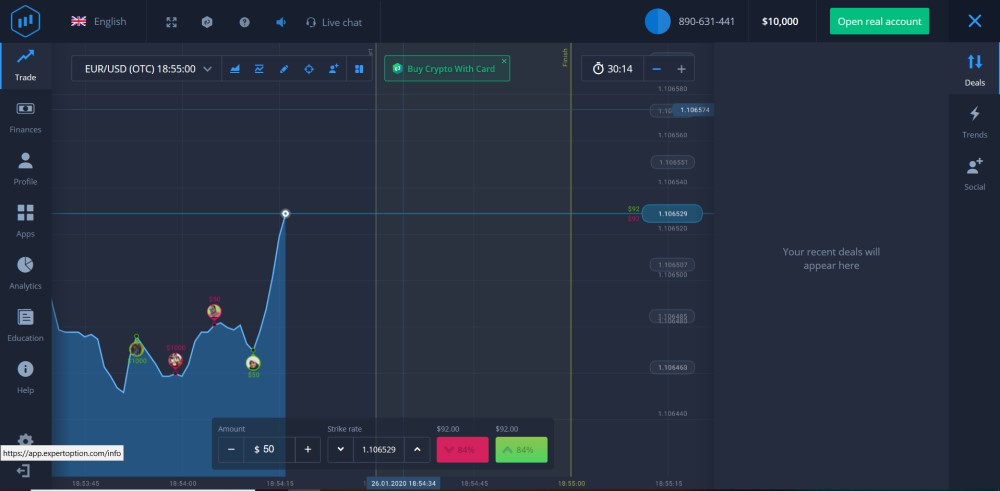This screenshot has height=491, width=1000.
Task: Change language from English
Action: (99, 22)
